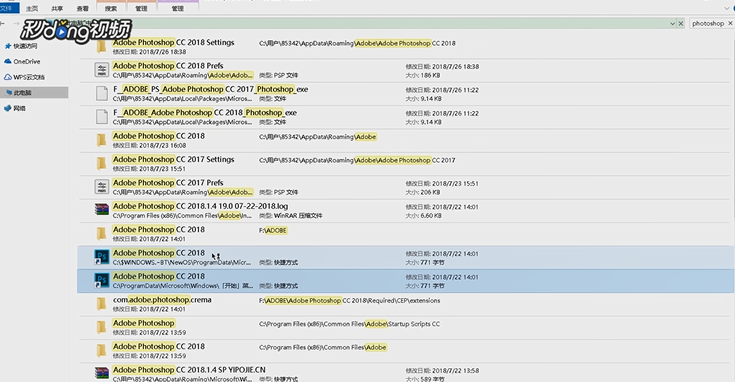Click the com.adobe.photoshop.crema folder icon
Image resolution: width=735 pixels, height=382 pixels.
click(101, 304)
